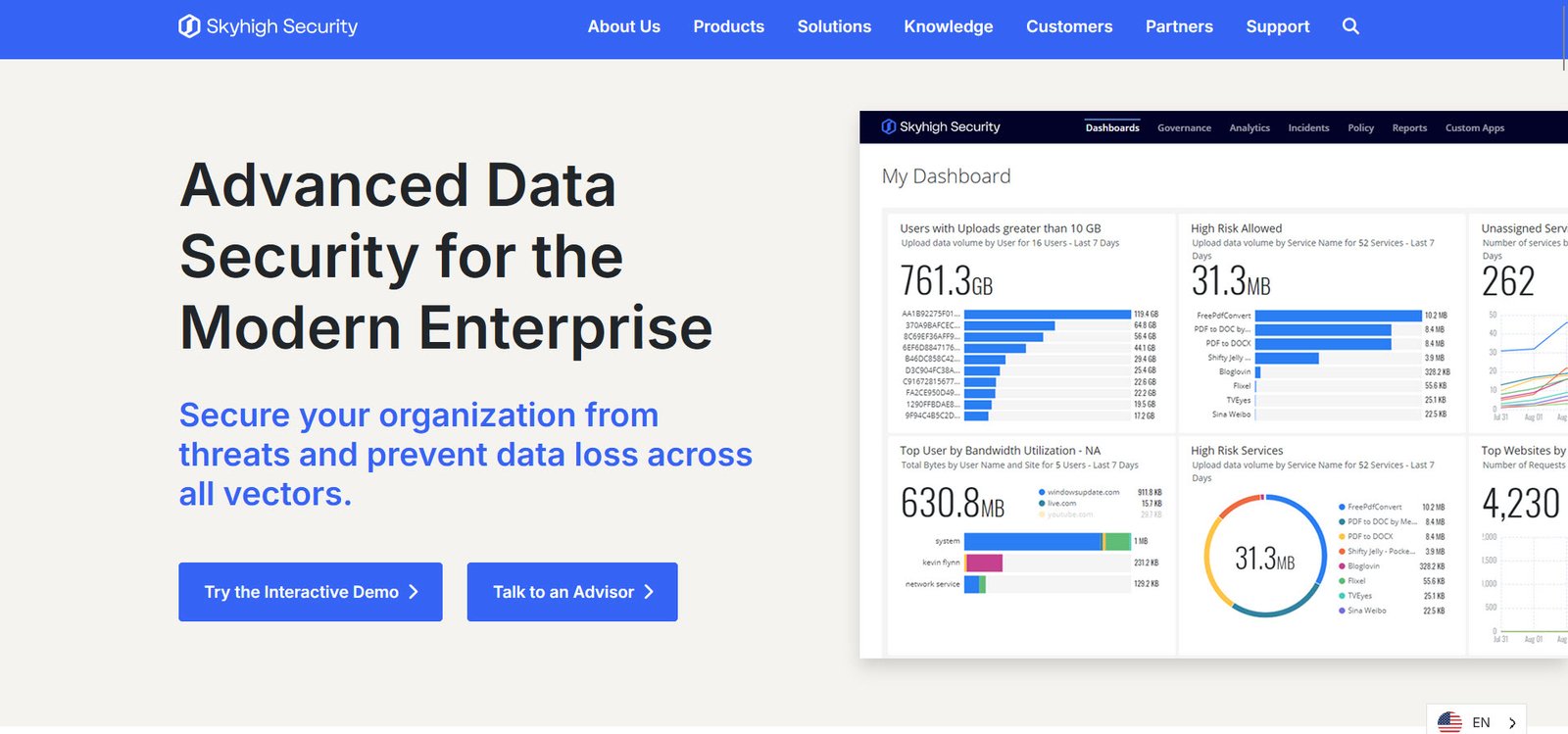Image resolution: width=1568 pixels, height=734 pixels.
Task: Open the Support navigation link
Action: coord(1277,26)
